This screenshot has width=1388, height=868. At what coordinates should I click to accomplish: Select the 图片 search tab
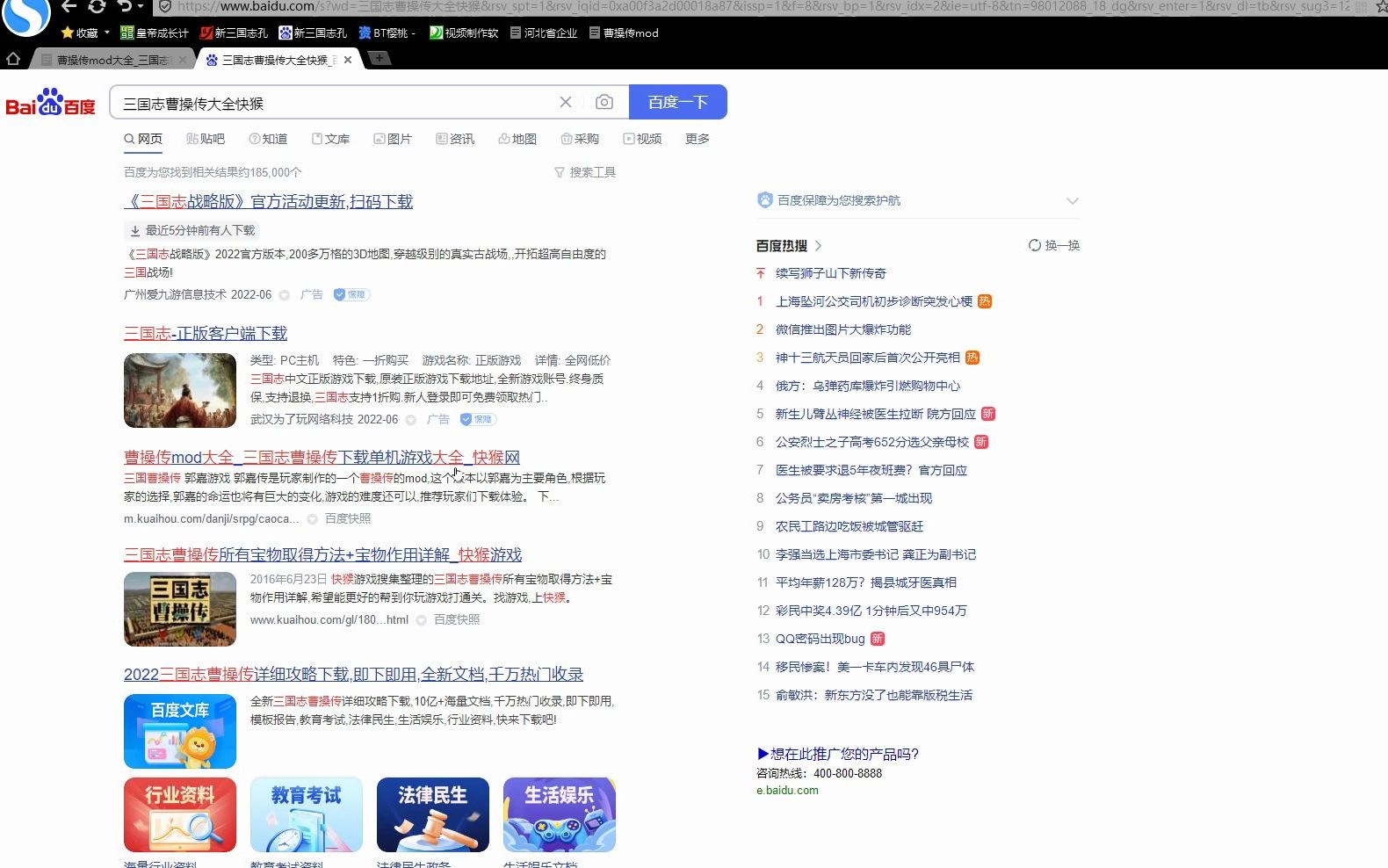click(x=393, y=139)
